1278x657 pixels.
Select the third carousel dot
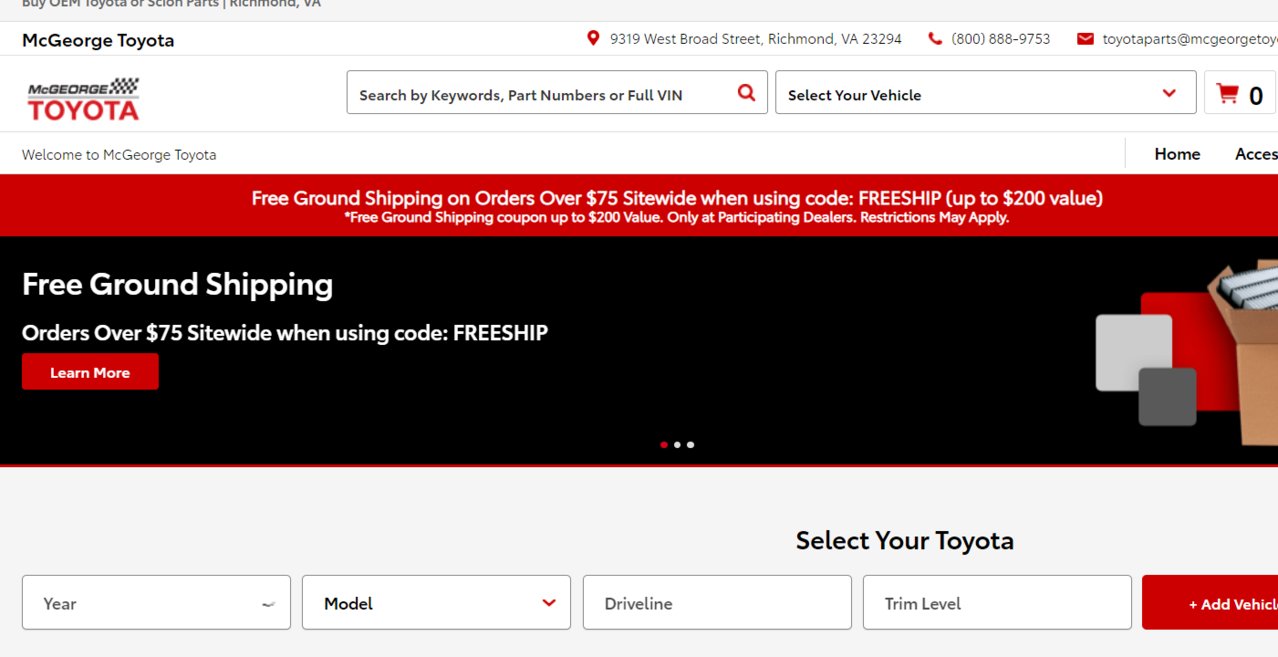tap(690, 445)
